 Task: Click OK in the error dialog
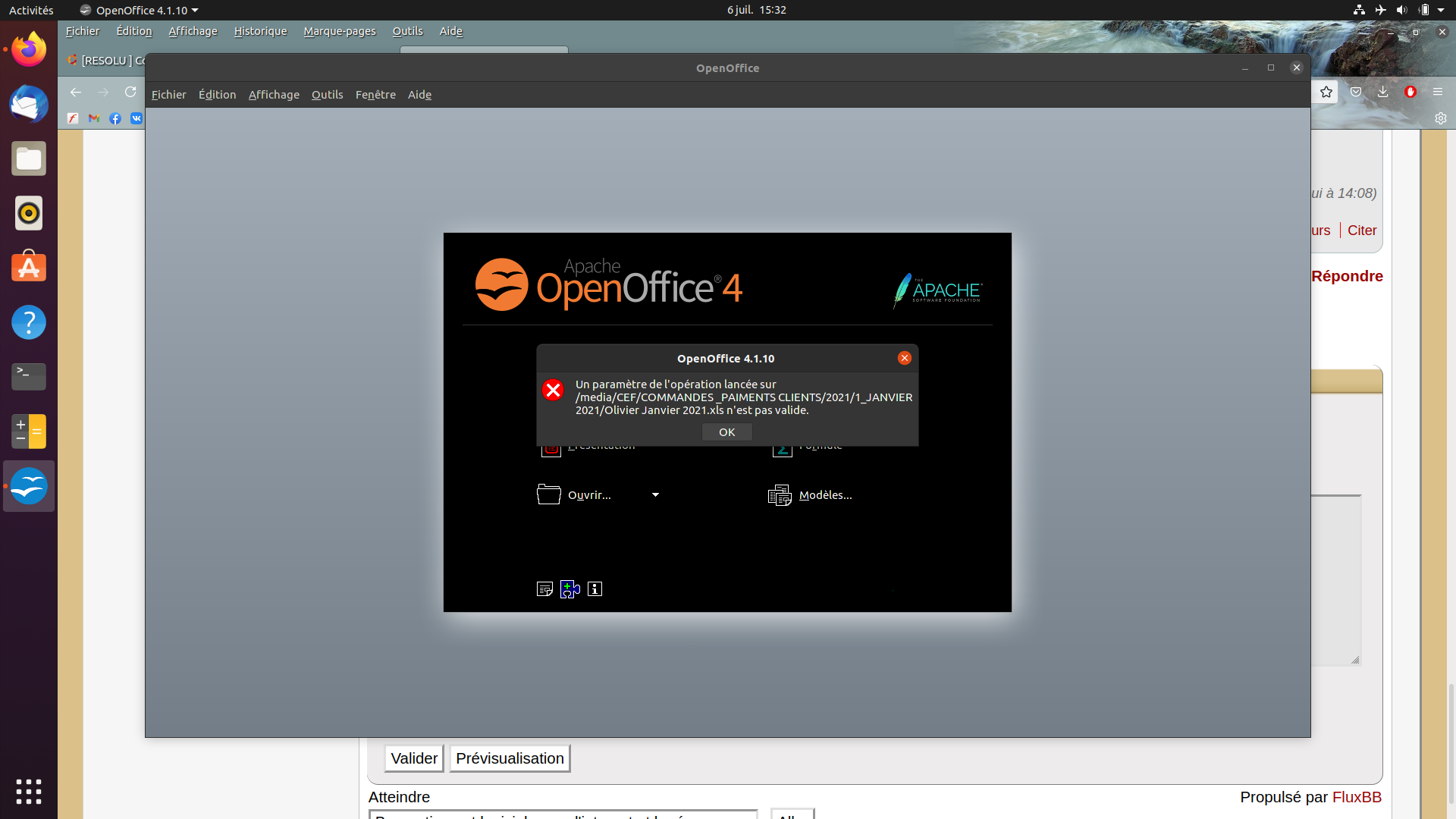[x=726, y=432]
